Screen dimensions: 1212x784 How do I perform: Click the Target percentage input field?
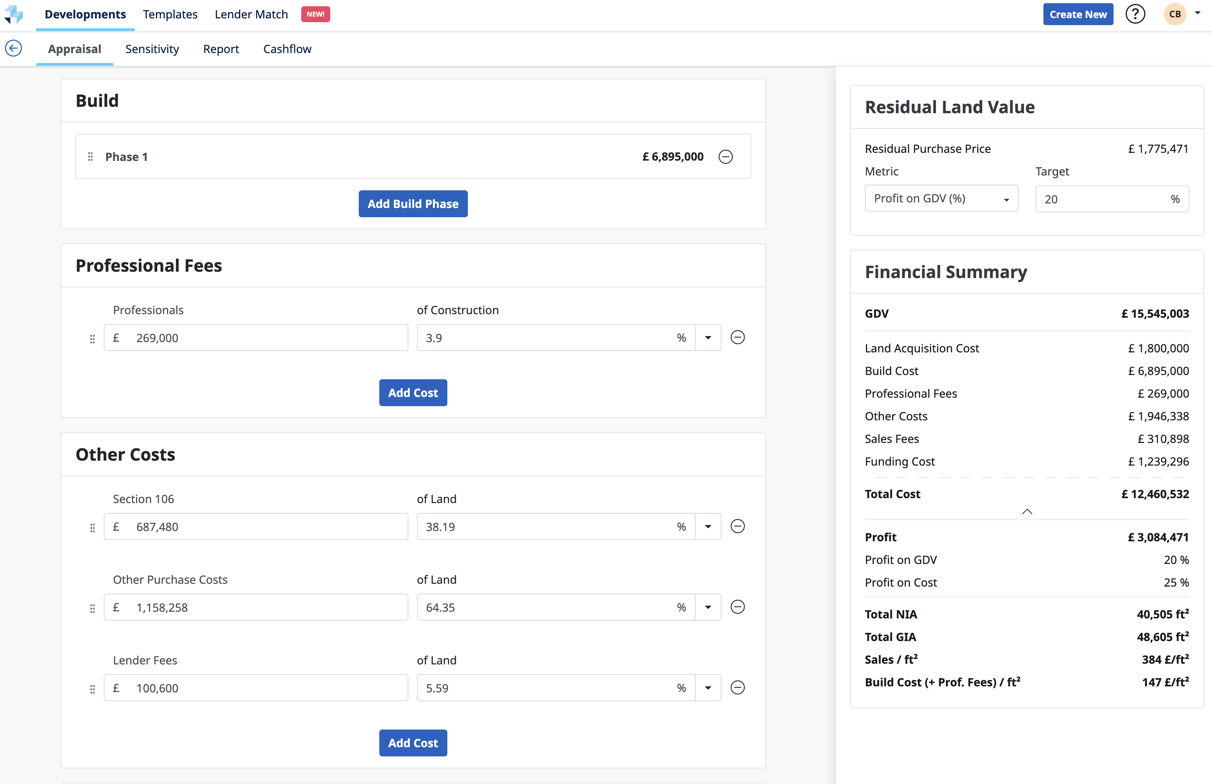[1101, 199]
